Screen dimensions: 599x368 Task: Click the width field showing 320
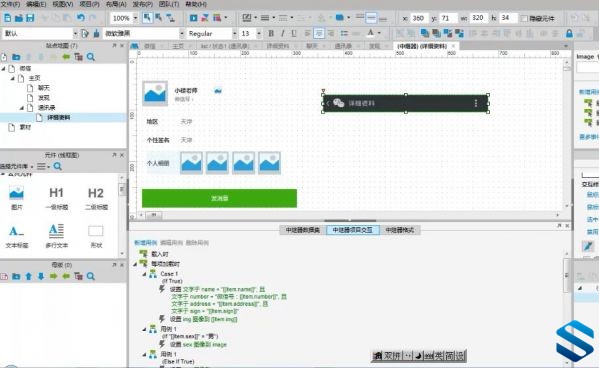coord(478,18)
